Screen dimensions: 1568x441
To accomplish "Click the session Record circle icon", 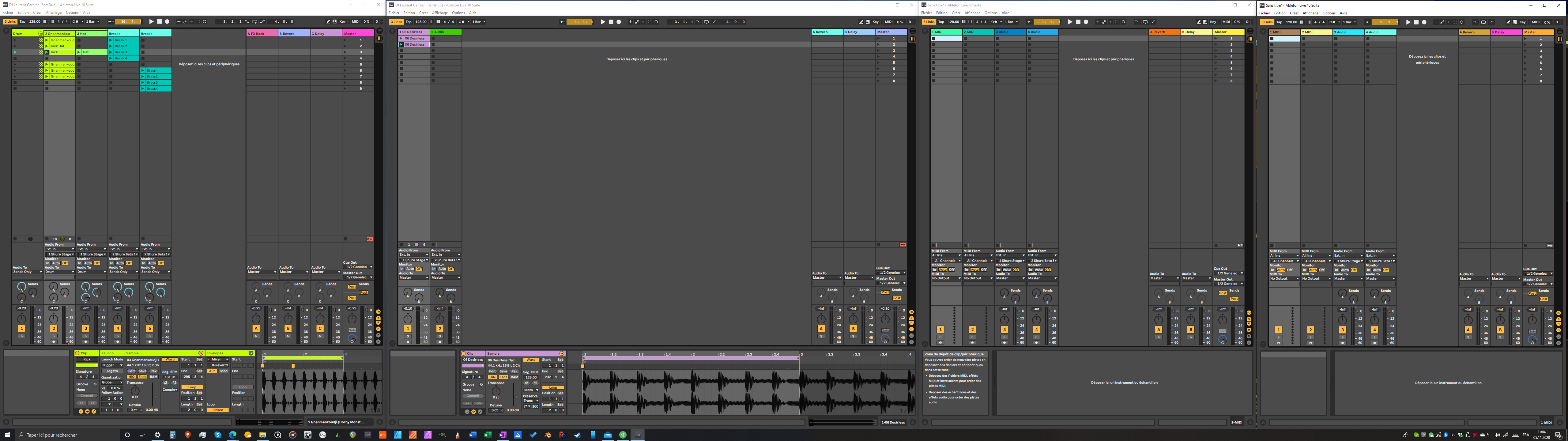I will click(x=168, y=21).
